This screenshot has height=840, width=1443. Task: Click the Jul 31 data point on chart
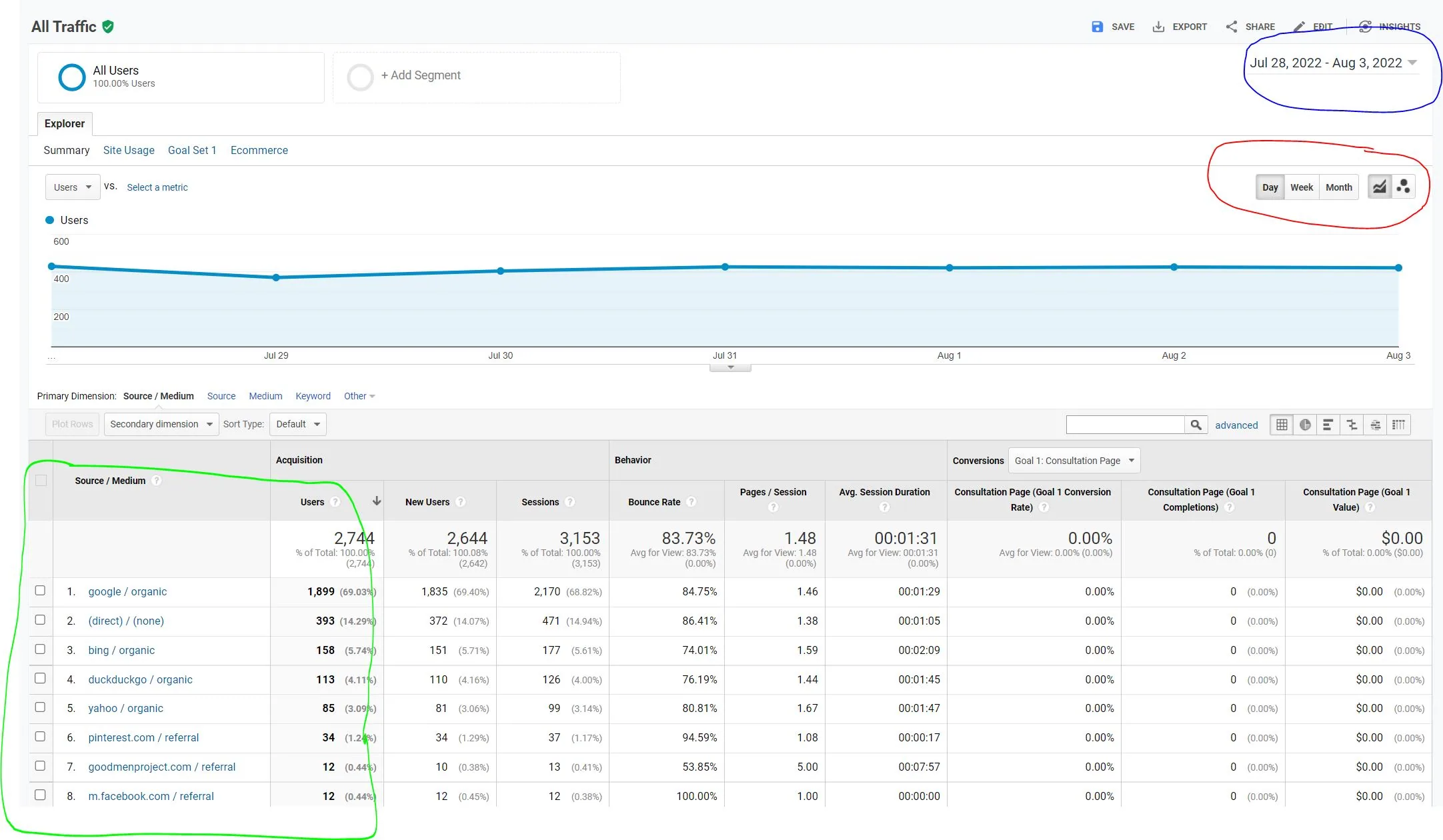(725, 267)
